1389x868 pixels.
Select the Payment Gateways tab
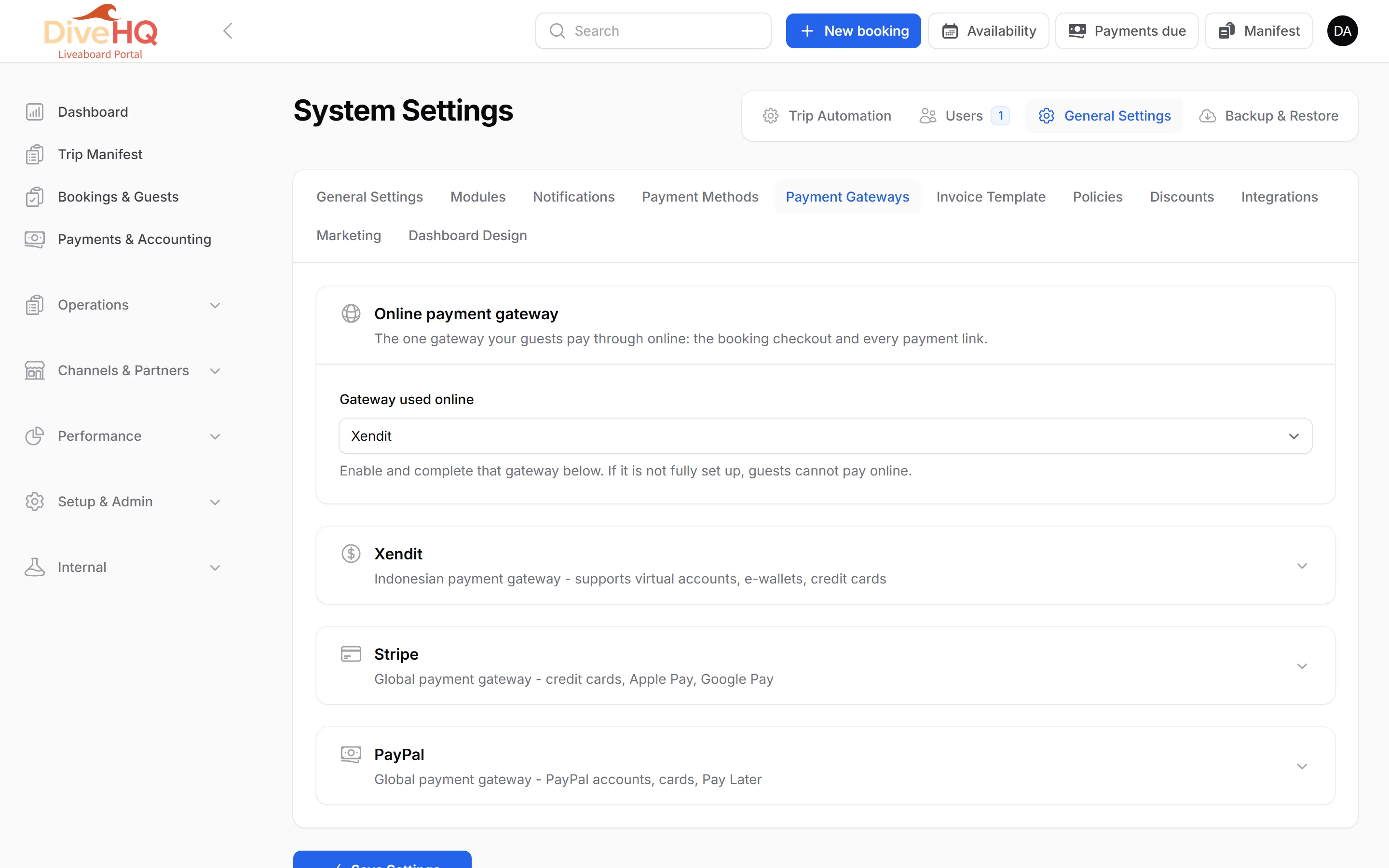[x=847, y=197]
